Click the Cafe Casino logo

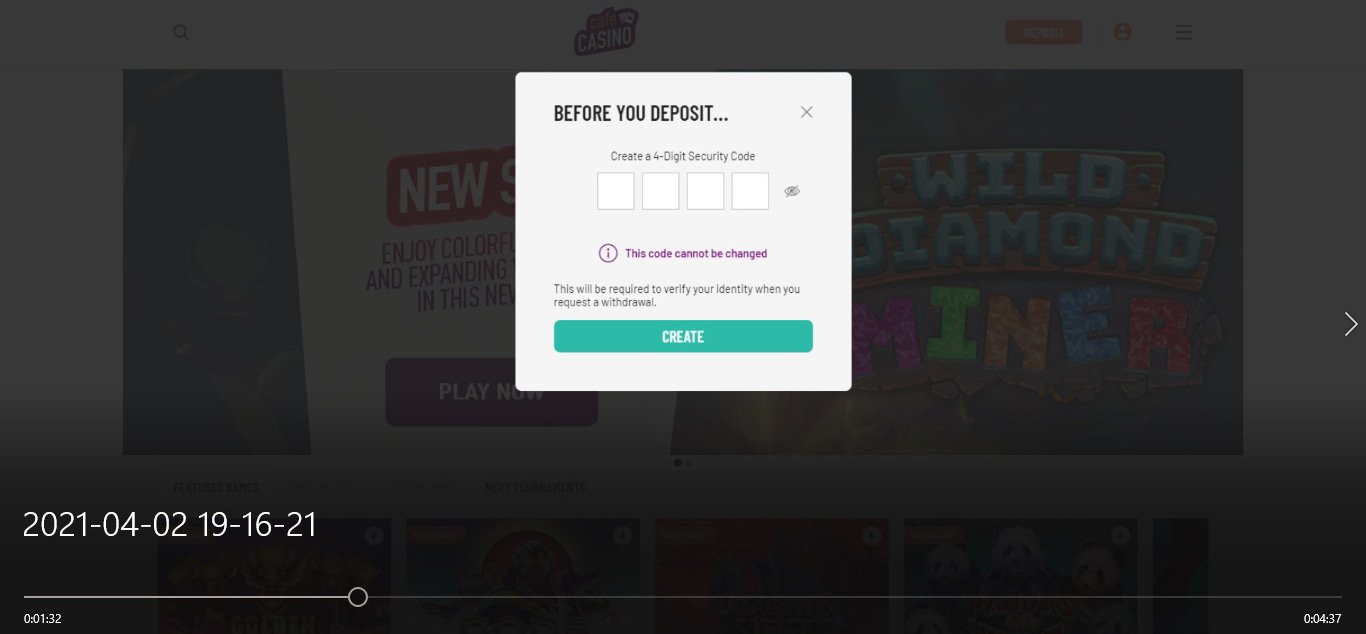(x=605, y=31)
